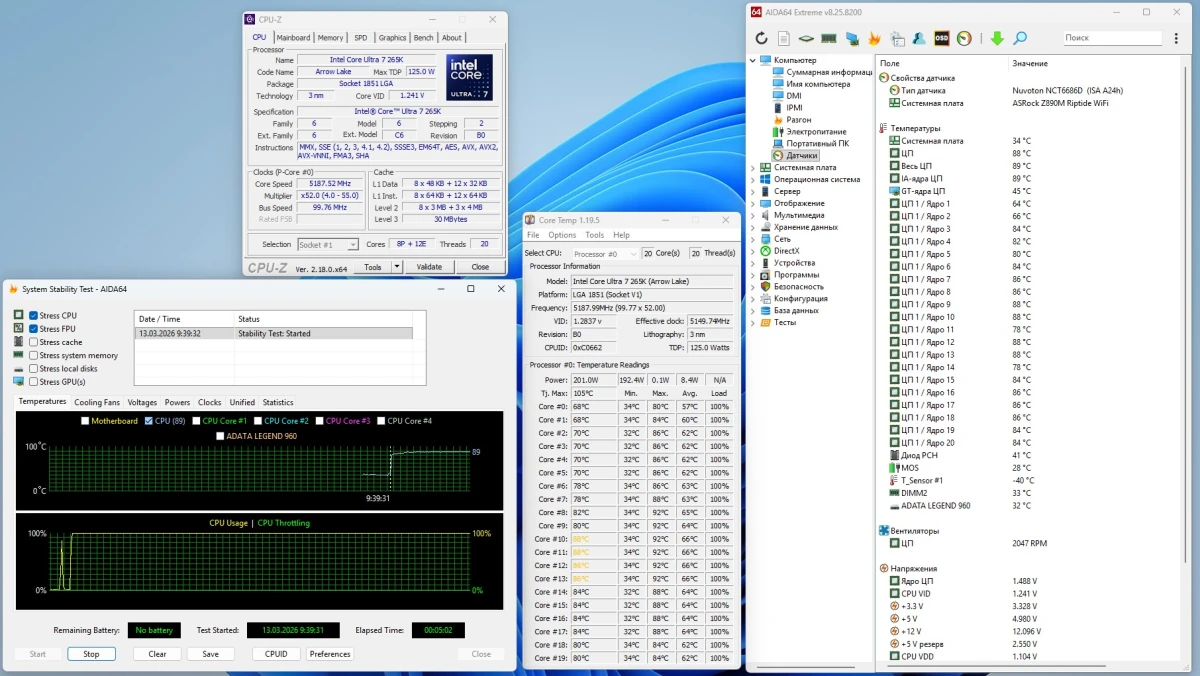Stop the running stability test
The height and width of the screenshot is (676, 1200).
pos(91,653)
